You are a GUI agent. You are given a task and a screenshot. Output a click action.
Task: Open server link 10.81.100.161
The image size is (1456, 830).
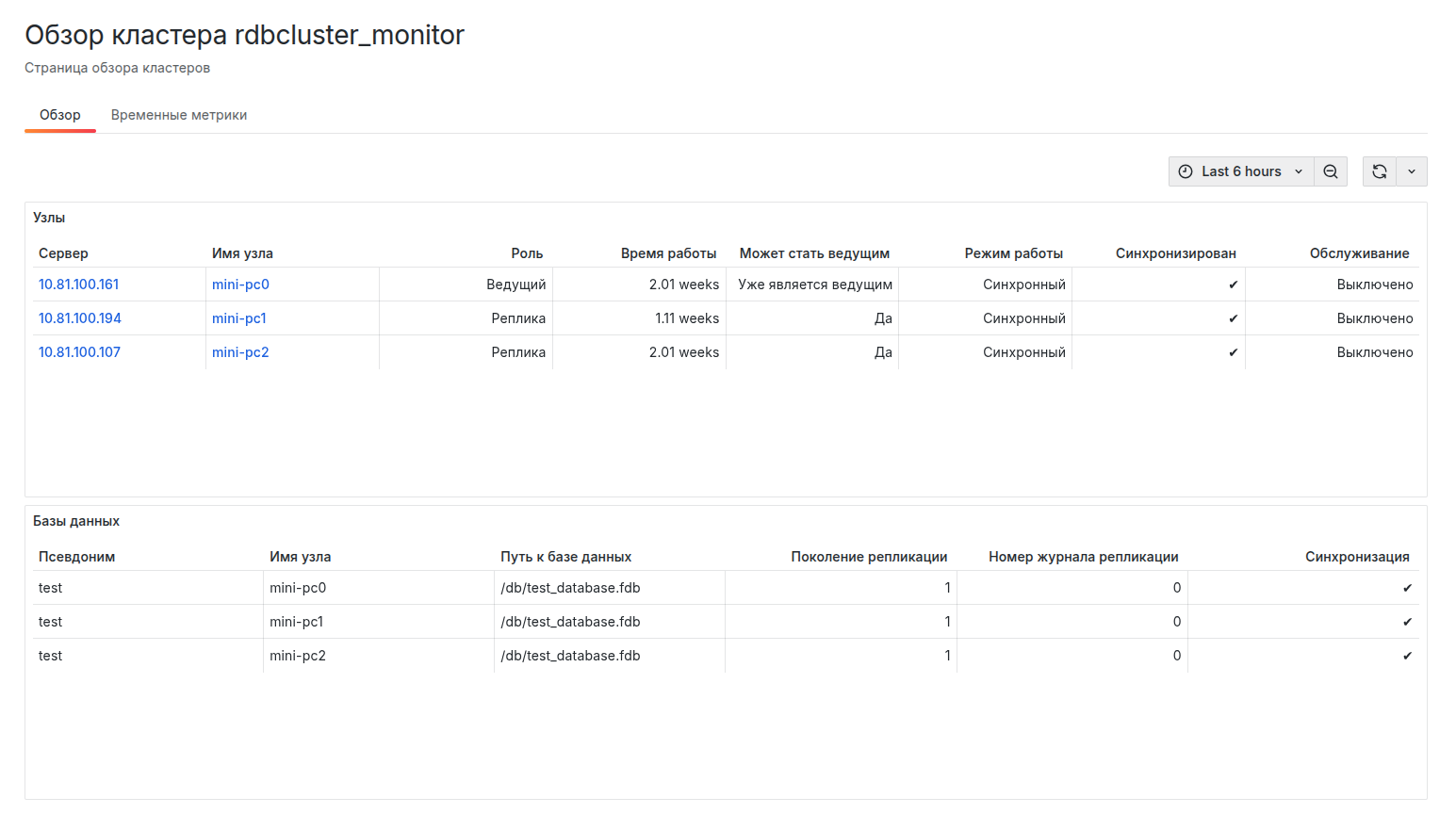click(79, 285)
